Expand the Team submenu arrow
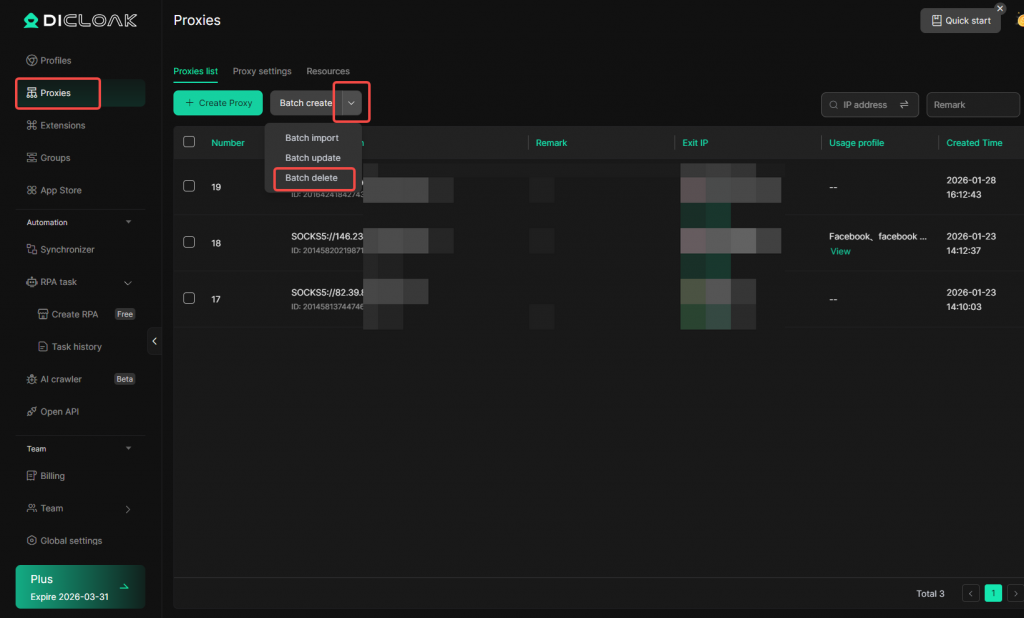The height and width of the screenshot is (618, 1024). point(128,509)
